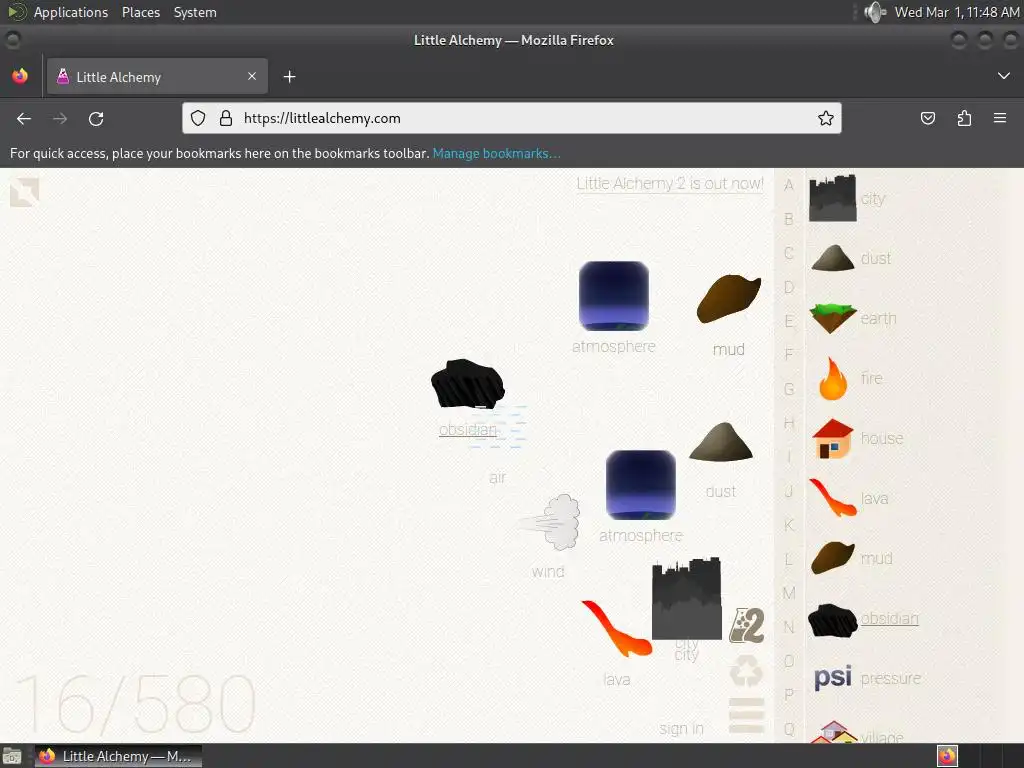
Task: Click the city element on the workspace
Action: point(687,598)
